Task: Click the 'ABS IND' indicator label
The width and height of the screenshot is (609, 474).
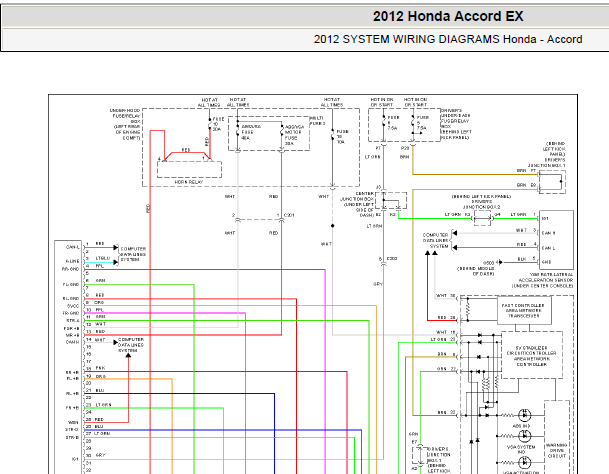Action: click(521, 426)
